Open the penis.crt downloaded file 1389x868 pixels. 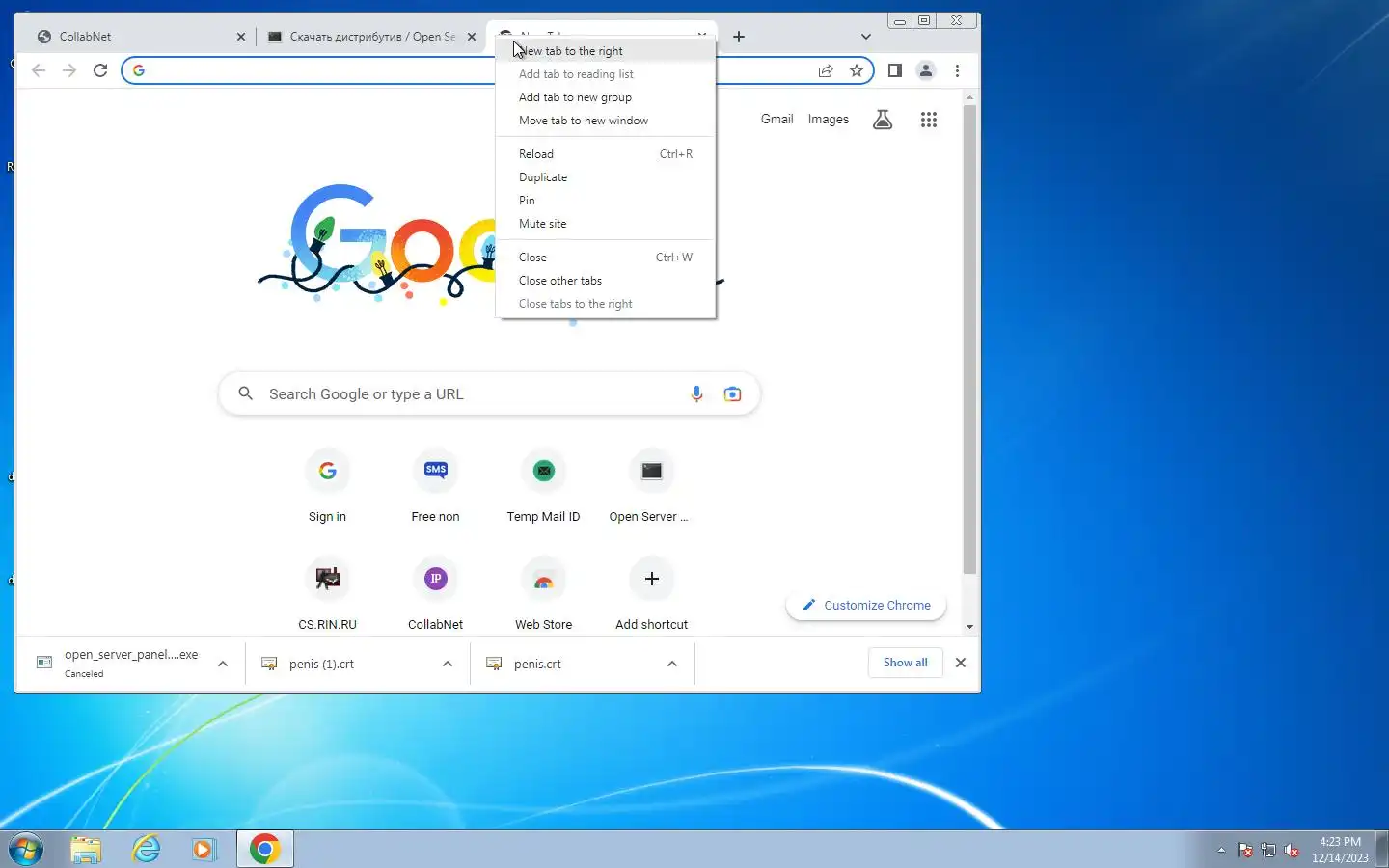[569, 664]
